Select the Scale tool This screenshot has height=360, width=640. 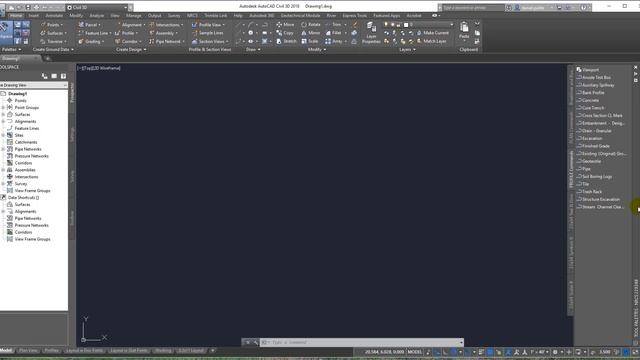[310, 42]
